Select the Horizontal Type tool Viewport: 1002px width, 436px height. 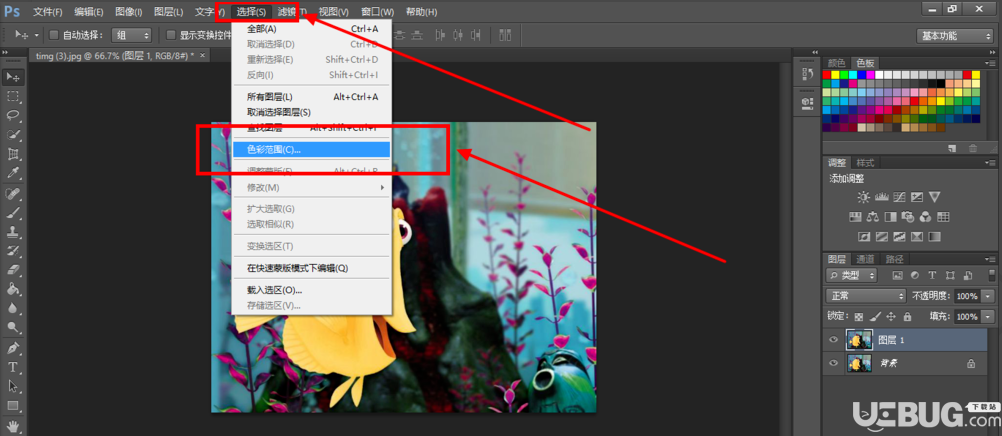pos(13,368)
